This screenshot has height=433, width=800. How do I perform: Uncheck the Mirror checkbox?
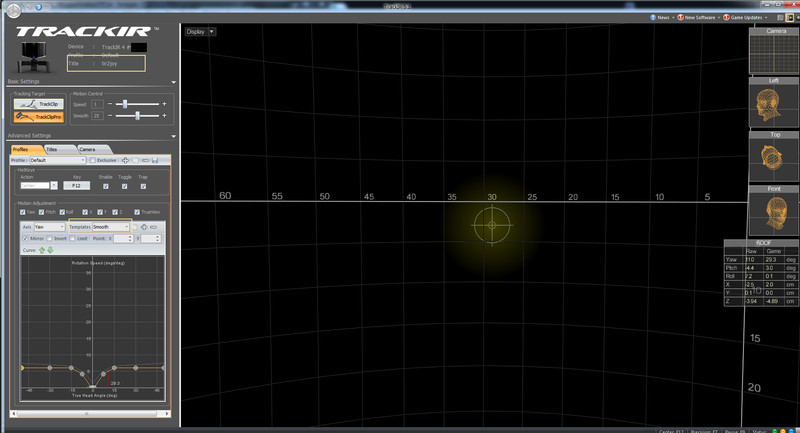coord(26,239)
